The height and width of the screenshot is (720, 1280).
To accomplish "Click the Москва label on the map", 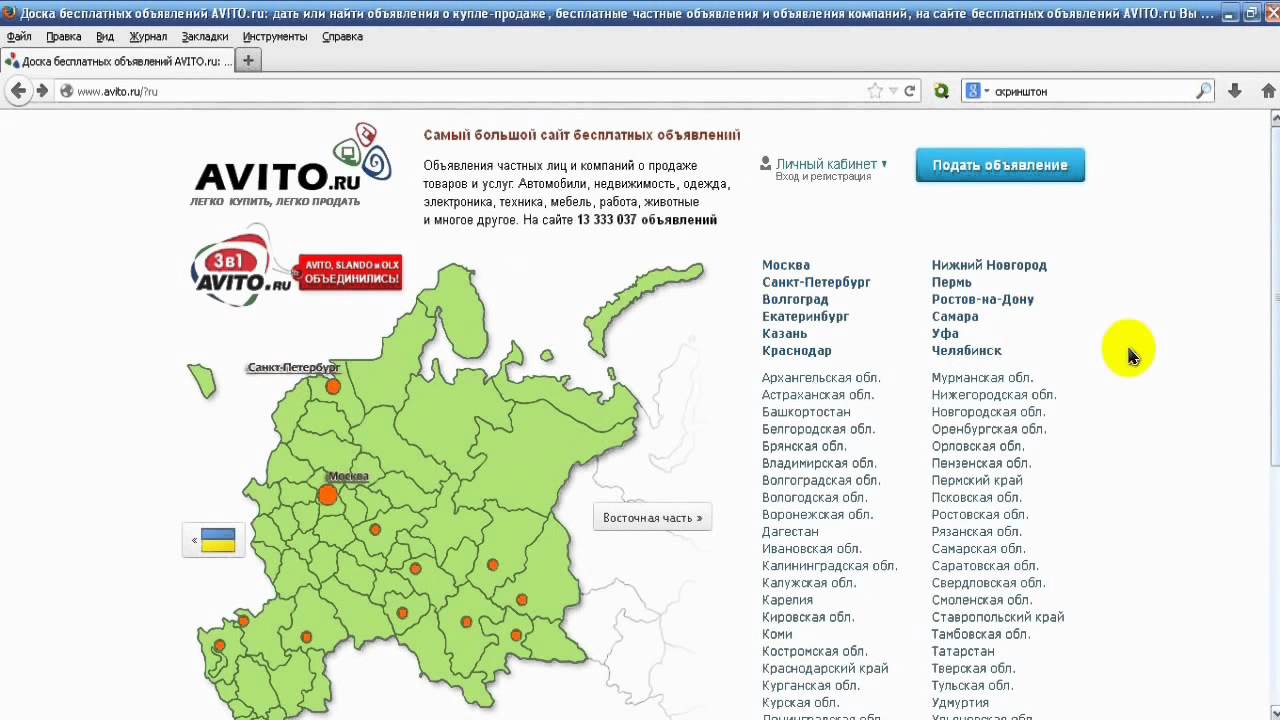I will point(348,476).
